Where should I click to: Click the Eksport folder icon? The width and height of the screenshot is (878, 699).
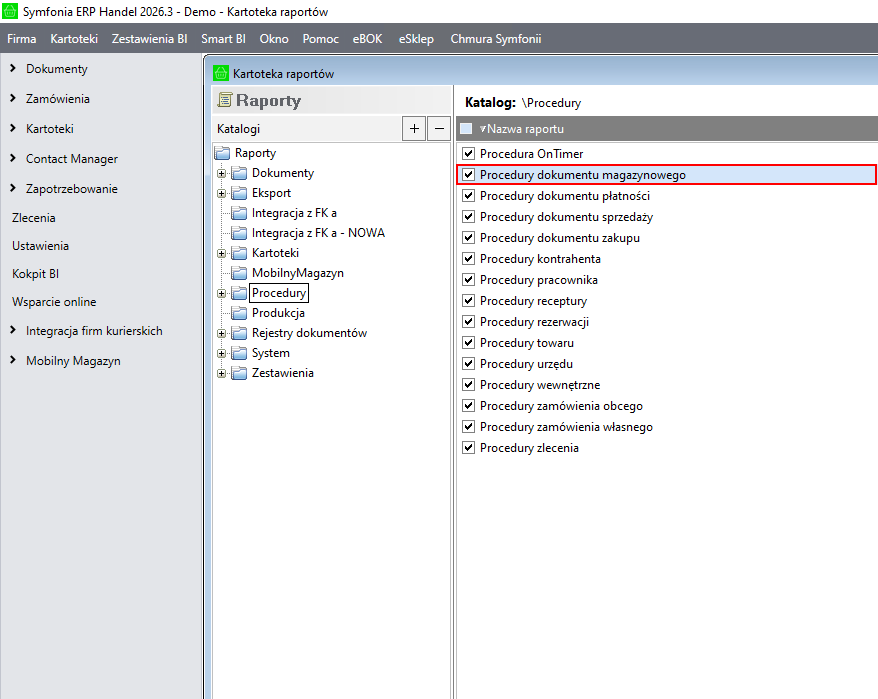click(240, 193)
